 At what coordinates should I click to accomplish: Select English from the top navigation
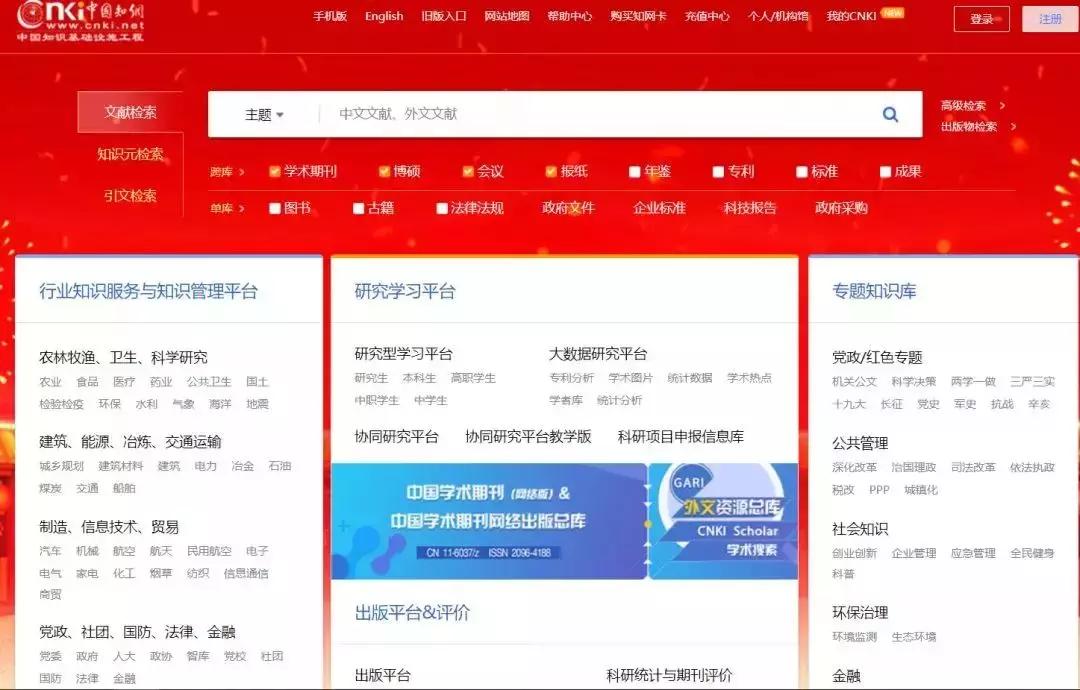(x=384, y=17)
